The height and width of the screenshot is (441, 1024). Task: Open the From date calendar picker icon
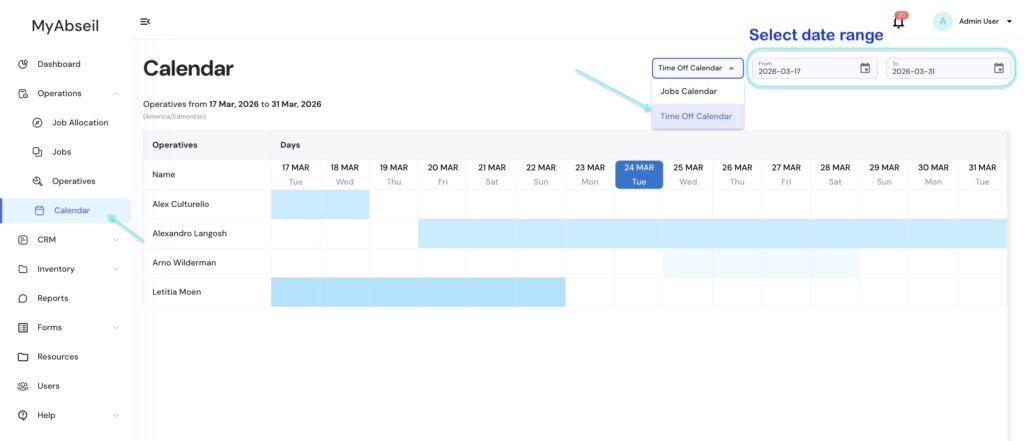coord(865,68)
